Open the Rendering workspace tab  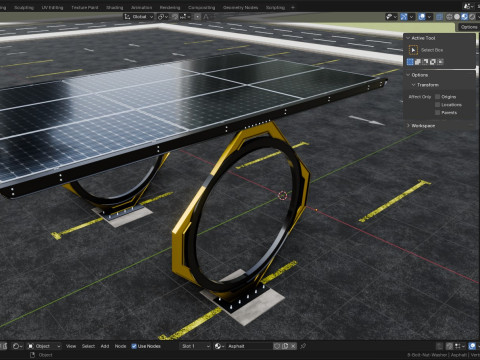click(170, 7)
